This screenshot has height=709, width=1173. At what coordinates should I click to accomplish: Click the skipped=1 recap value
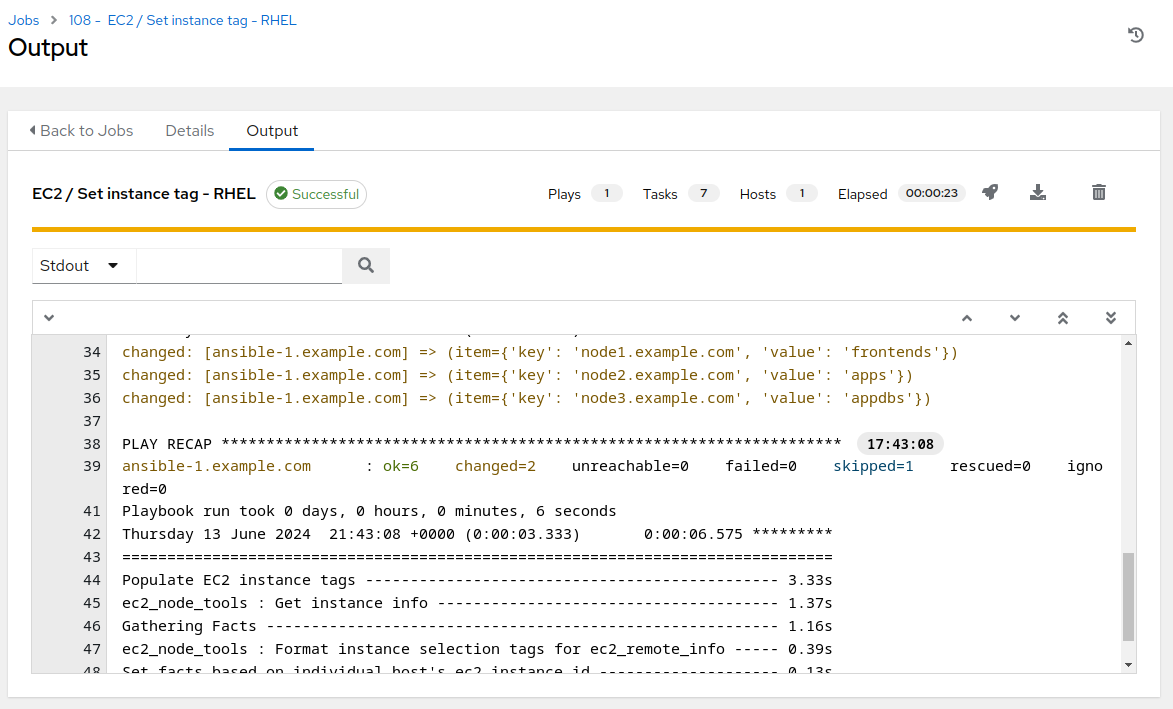pos(873,467)
